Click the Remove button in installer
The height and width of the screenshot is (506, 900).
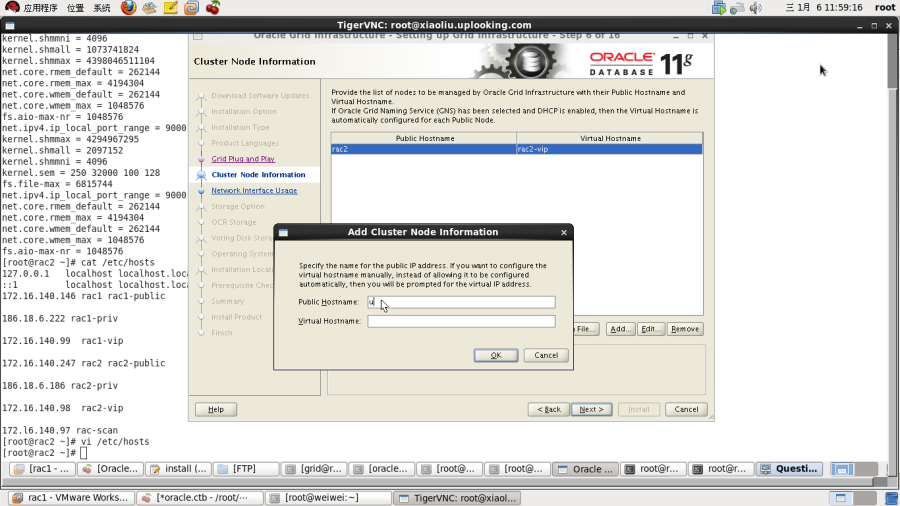pos(685,329)
